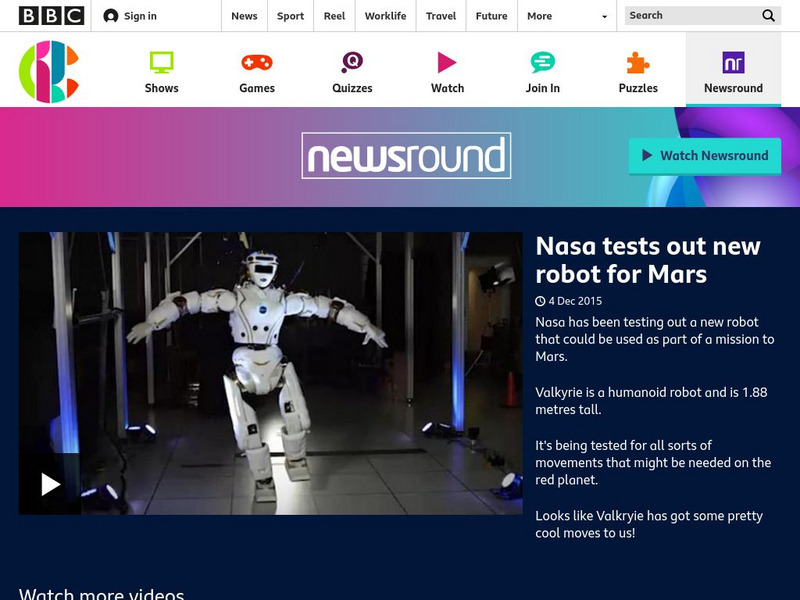Click the pink Watch play icon
Viewport: 800px width, 600px height.
(447, 62)
